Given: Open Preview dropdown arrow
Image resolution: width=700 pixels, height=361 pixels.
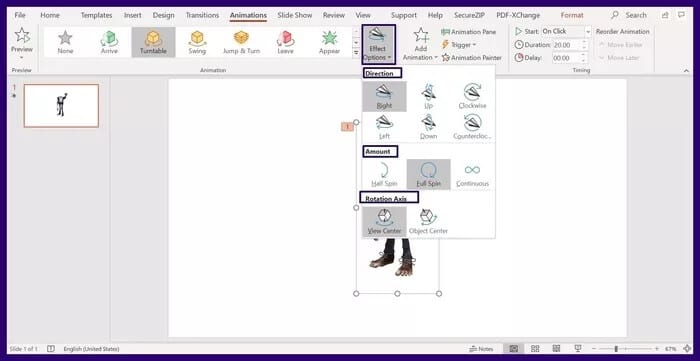Looking at the screenshot, I should point(22,58).
